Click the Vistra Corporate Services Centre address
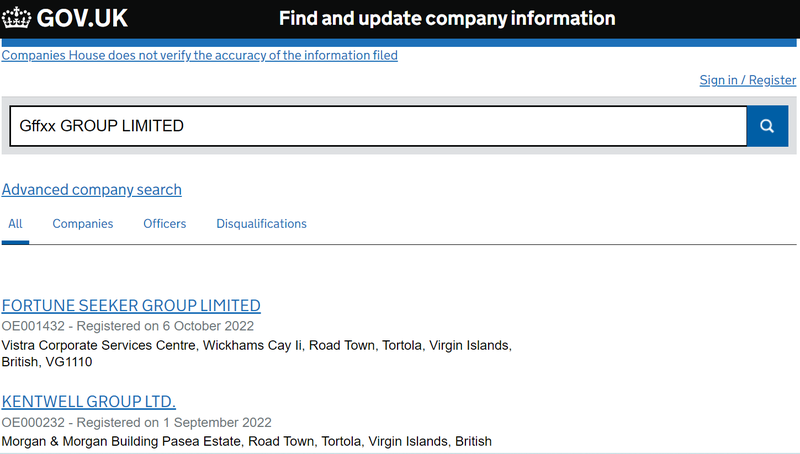The image size is (800, 454). click(256, 345)
